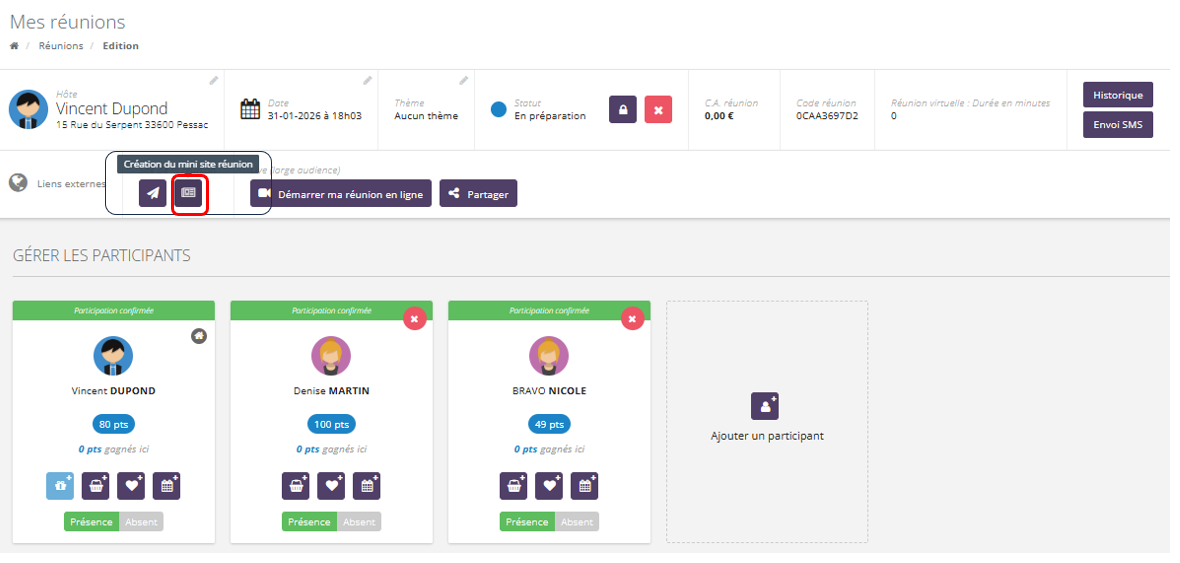Click heart wishlist icon for Bravo Nicole
This screenshot has height=563, width=1180.
click(549, 486)
